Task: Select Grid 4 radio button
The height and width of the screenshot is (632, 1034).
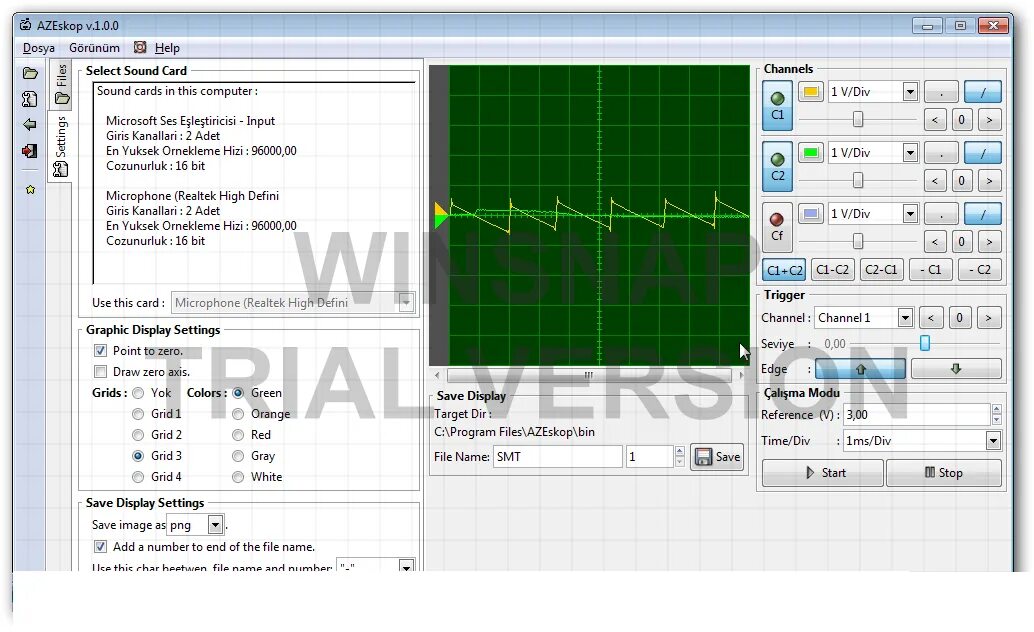Action: click(138, 477)
